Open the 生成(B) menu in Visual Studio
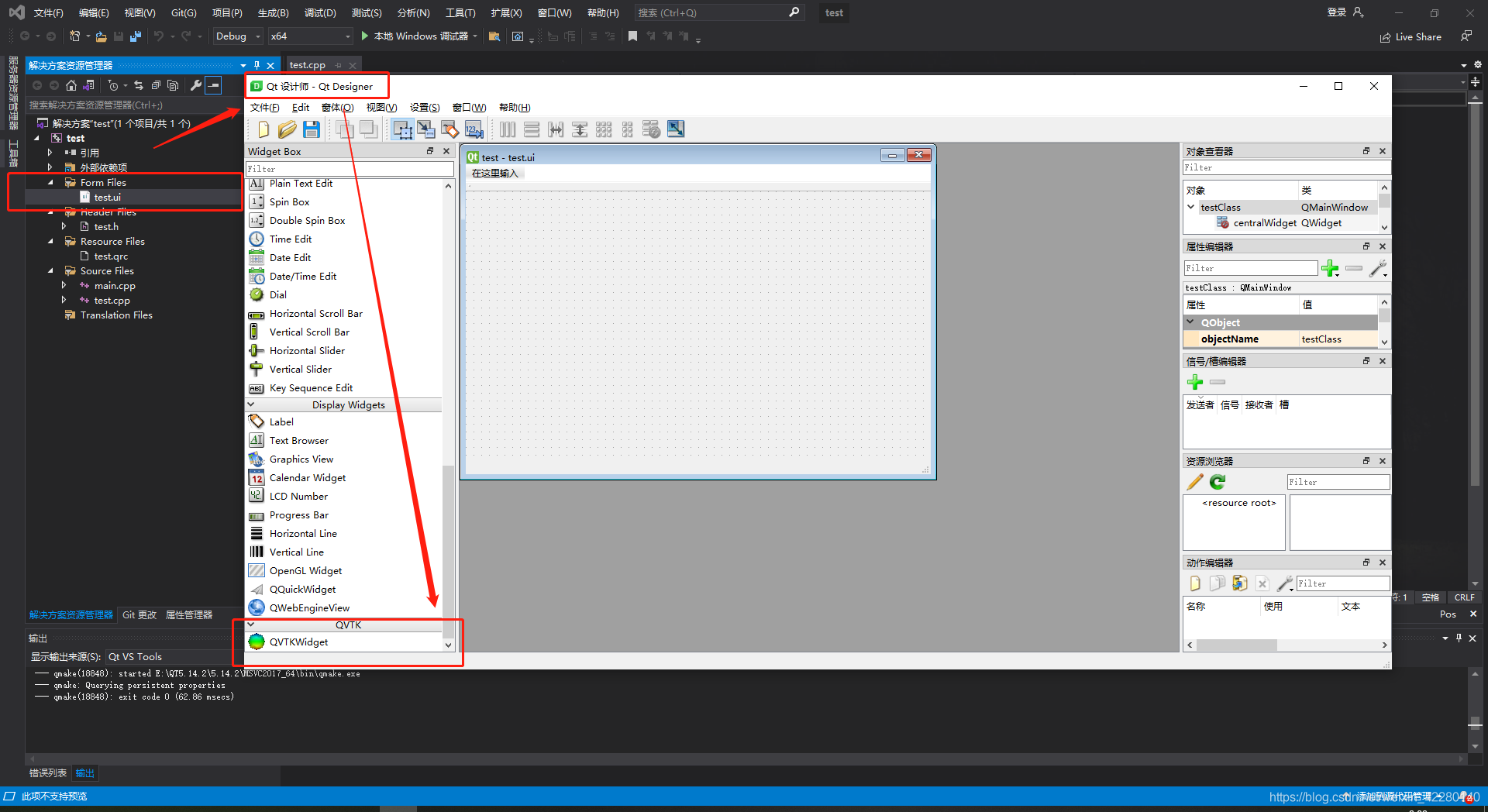 [273, 12]
